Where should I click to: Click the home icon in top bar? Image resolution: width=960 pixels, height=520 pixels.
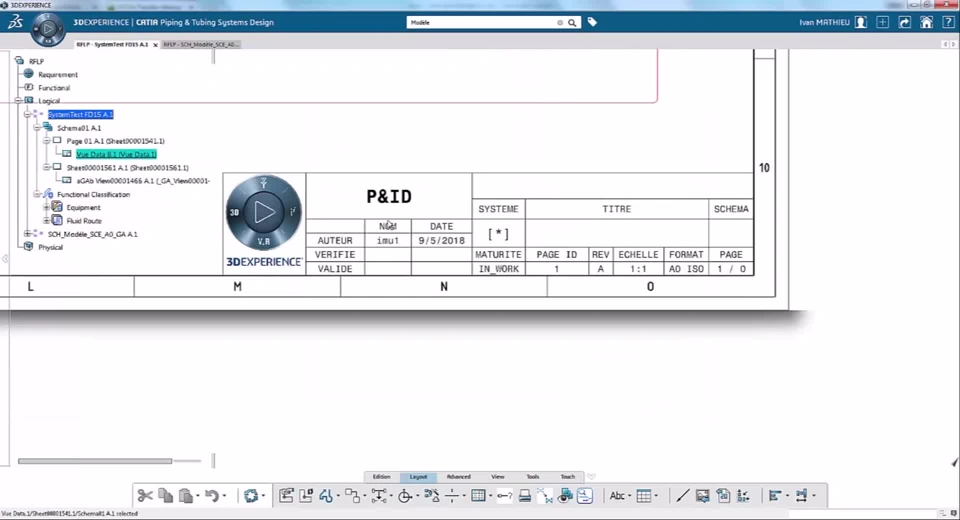(x=926, y=22)
